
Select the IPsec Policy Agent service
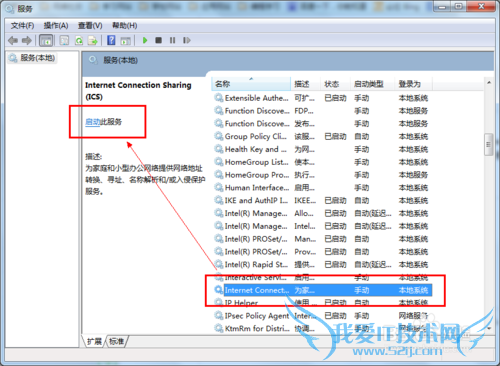pyautogui.click(x=322, y=316)
